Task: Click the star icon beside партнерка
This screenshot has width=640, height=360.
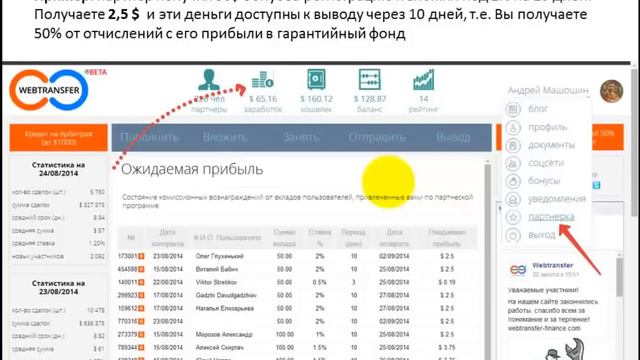Action: click(x=513, y=217)
